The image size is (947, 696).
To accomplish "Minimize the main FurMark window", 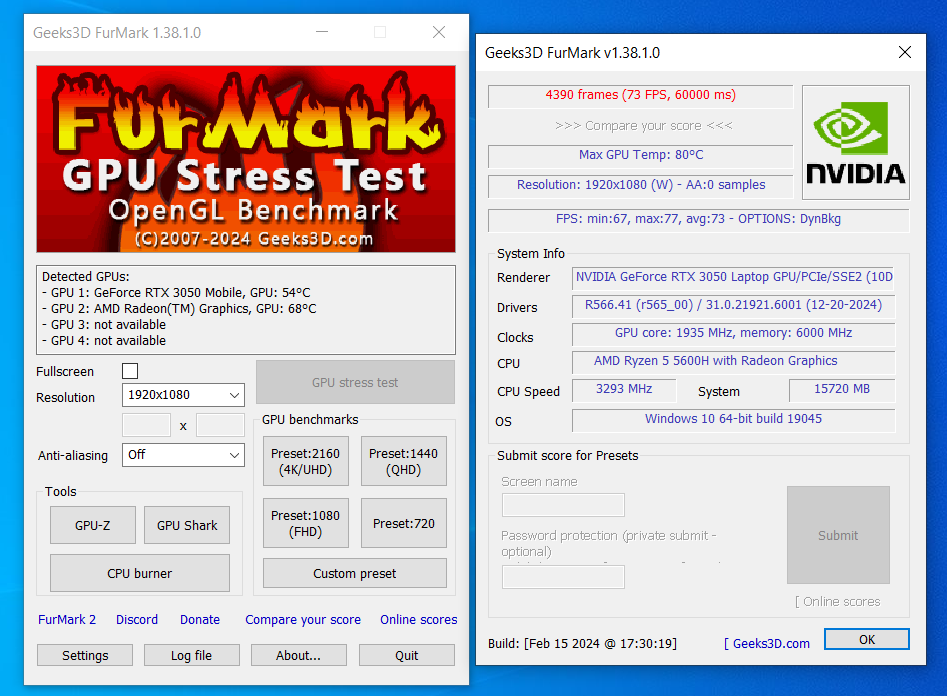I will click(x=322, y=32).
